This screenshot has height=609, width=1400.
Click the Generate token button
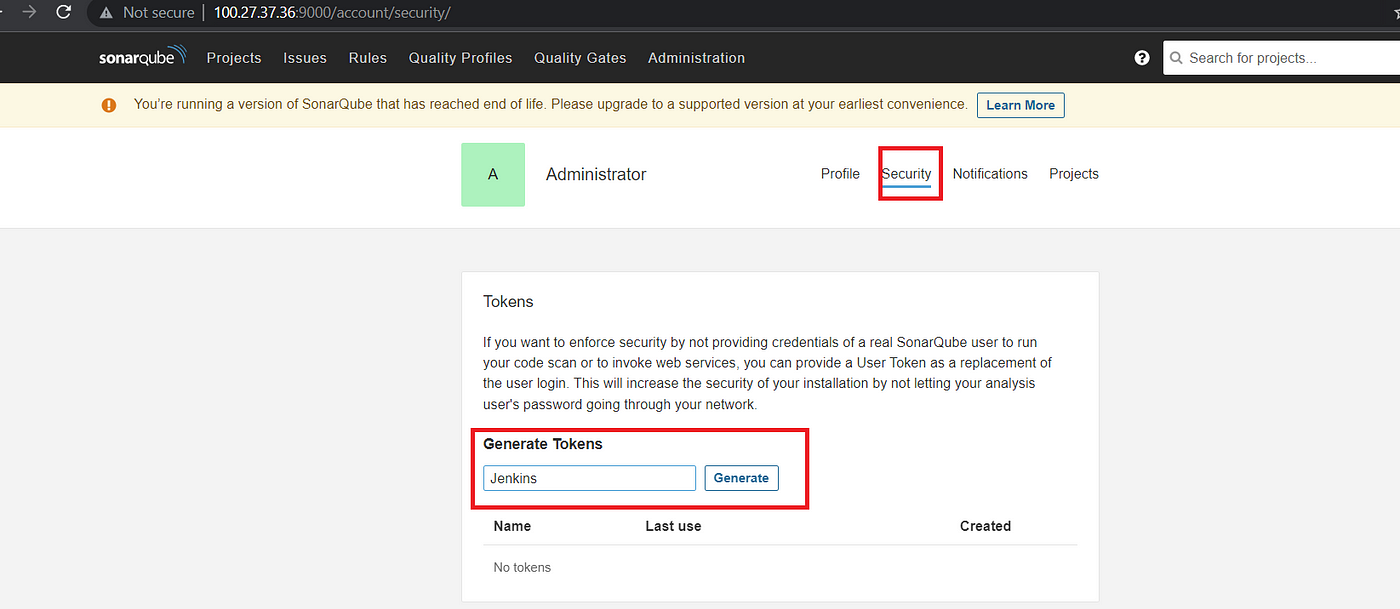click(741, 478)
